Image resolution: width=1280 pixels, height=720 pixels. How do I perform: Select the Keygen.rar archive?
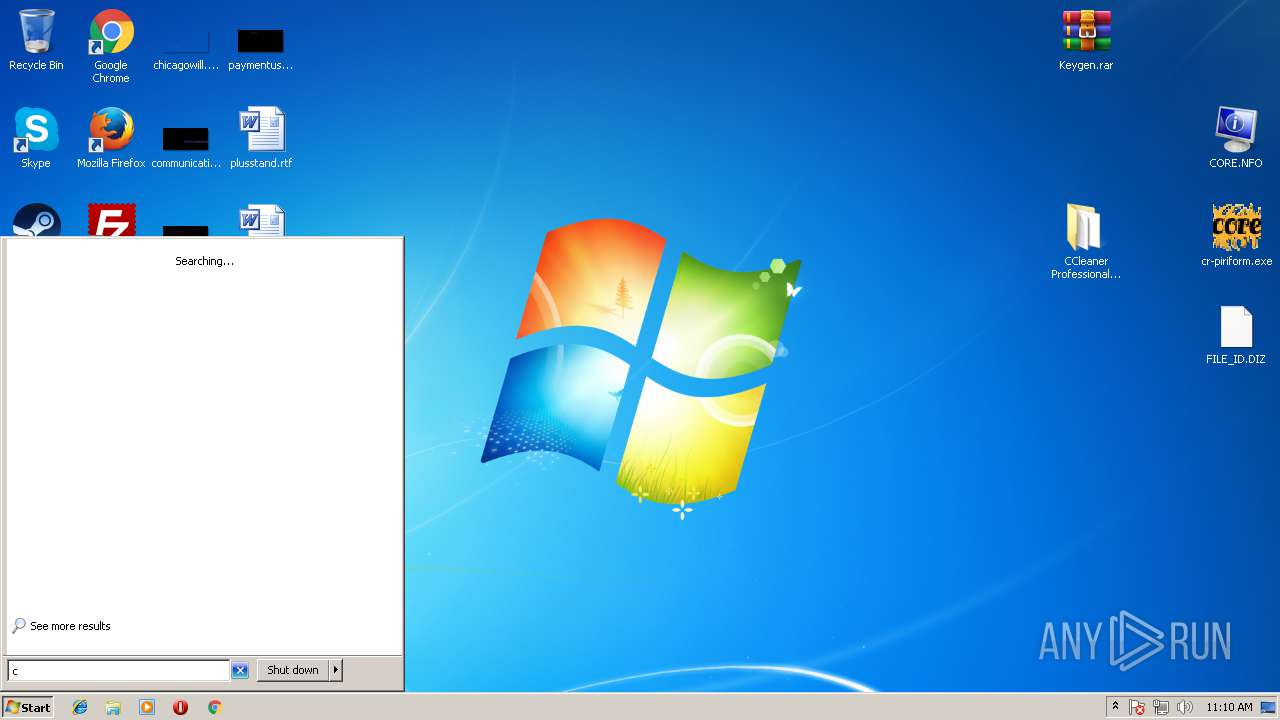pyautogui.click(x=1086, y=40)
